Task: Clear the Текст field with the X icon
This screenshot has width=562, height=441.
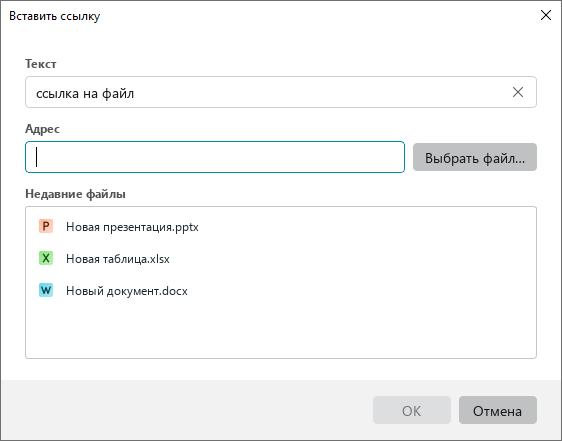Action: pyautogui.click(x=518, y=92)
